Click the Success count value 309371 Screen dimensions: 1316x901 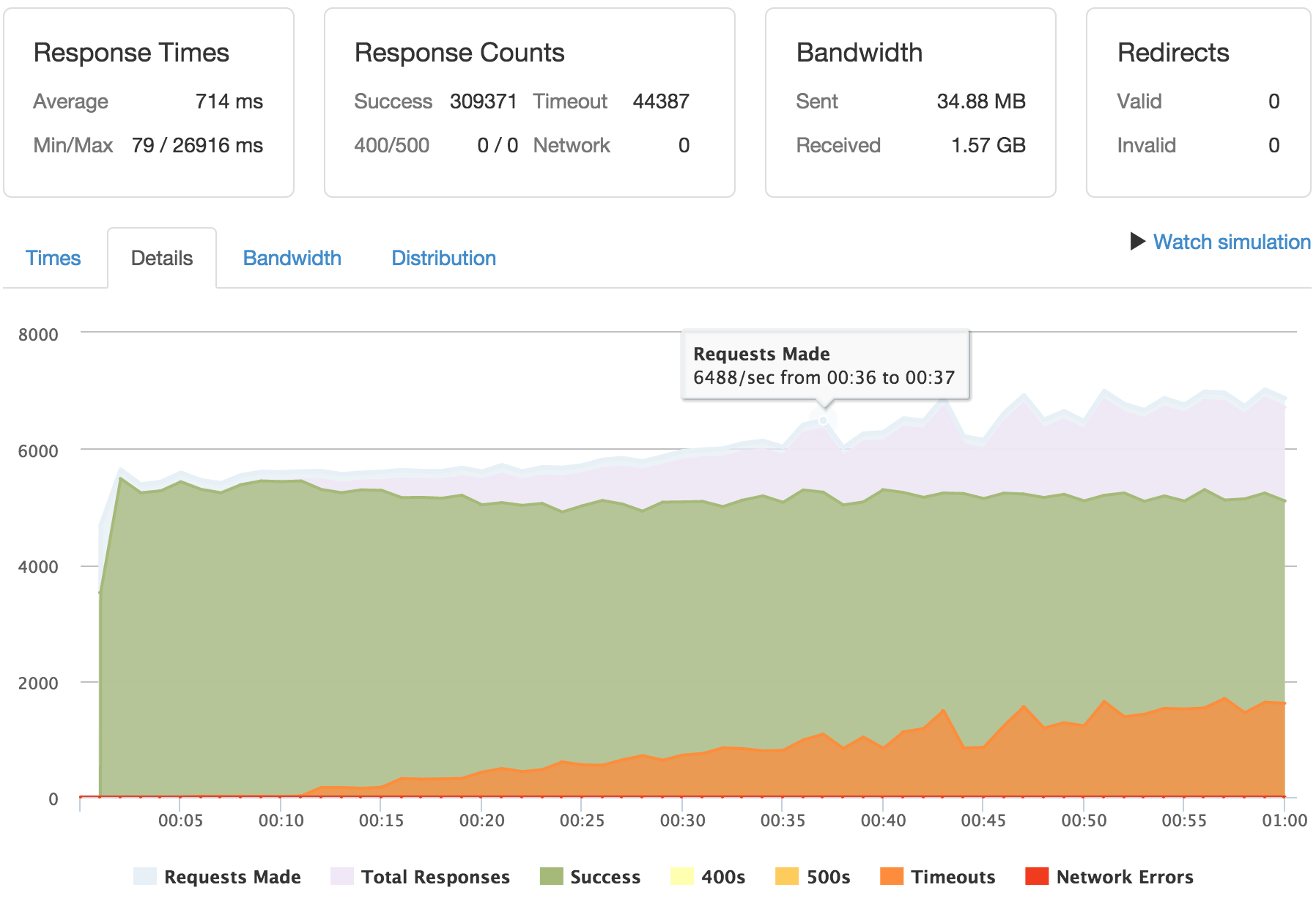(483, 102)
